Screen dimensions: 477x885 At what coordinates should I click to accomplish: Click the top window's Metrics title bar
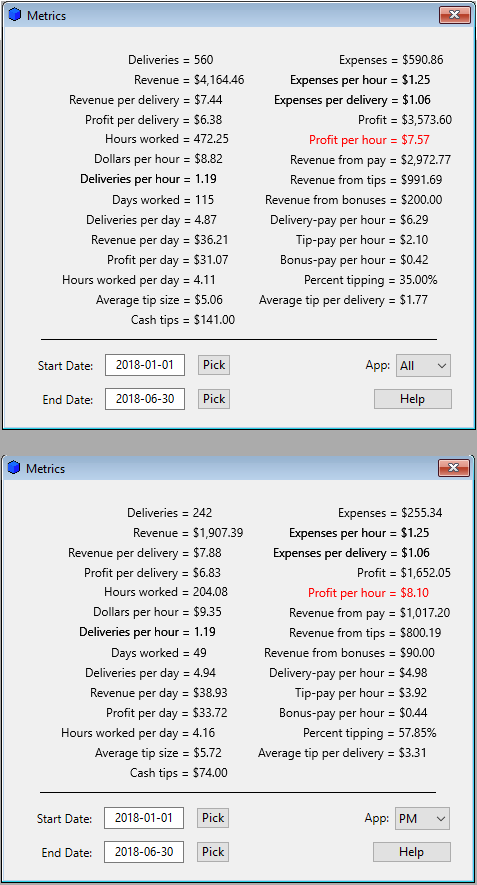coord(226,15)
